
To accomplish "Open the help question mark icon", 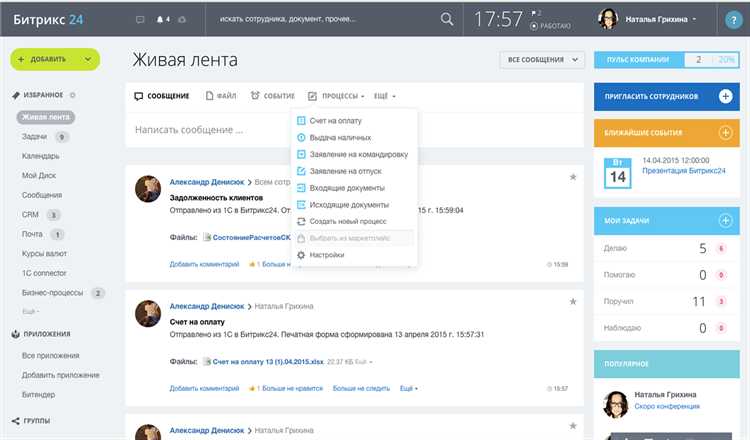I will click(733, 20).
